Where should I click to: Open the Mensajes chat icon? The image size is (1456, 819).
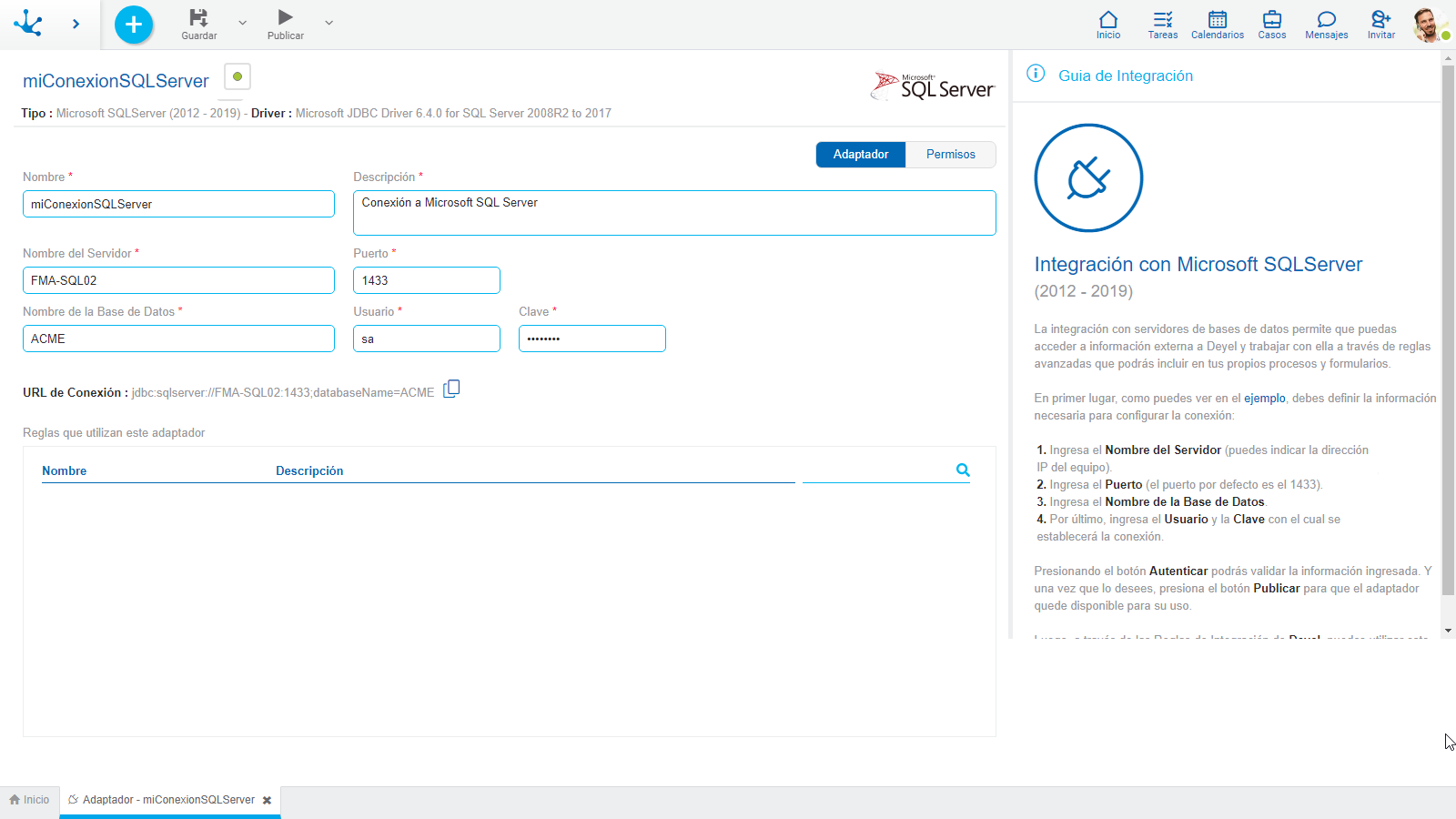point(1327,25)
